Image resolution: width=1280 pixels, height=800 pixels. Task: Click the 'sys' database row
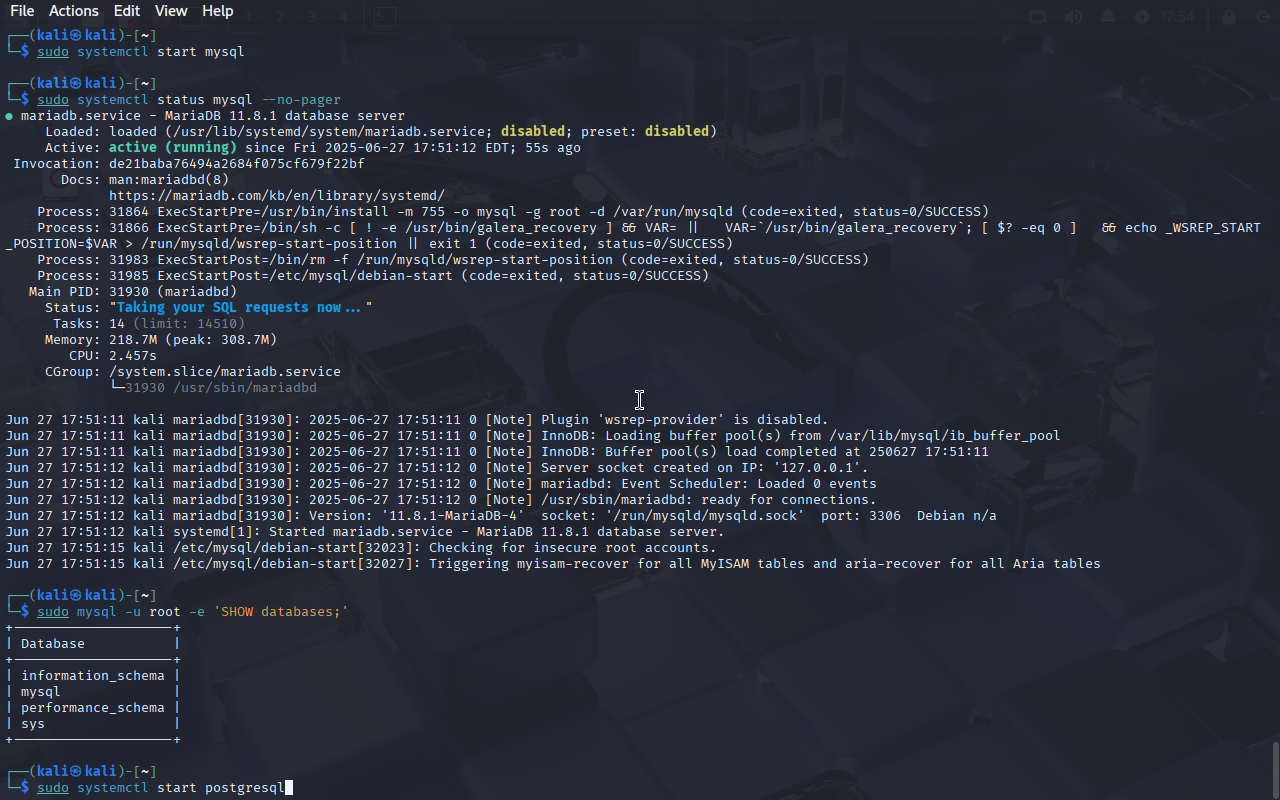[93, 724]
